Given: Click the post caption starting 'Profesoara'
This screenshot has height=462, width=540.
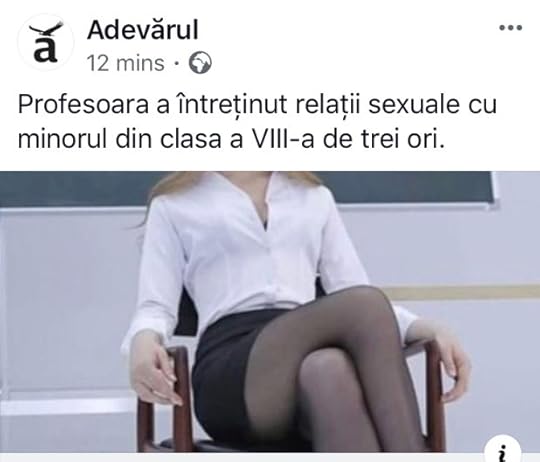Looking at the screenshot, I should coord(257,122).
